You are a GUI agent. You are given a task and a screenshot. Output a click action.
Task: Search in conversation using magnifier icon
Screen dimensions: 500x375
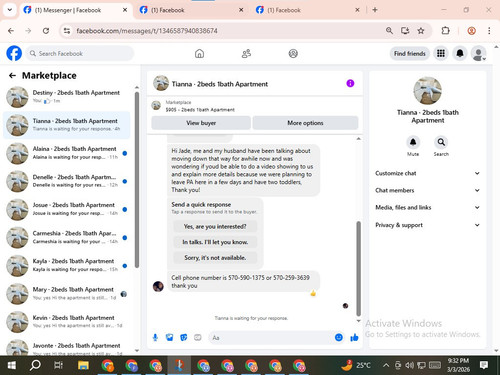tap(441, 142)
